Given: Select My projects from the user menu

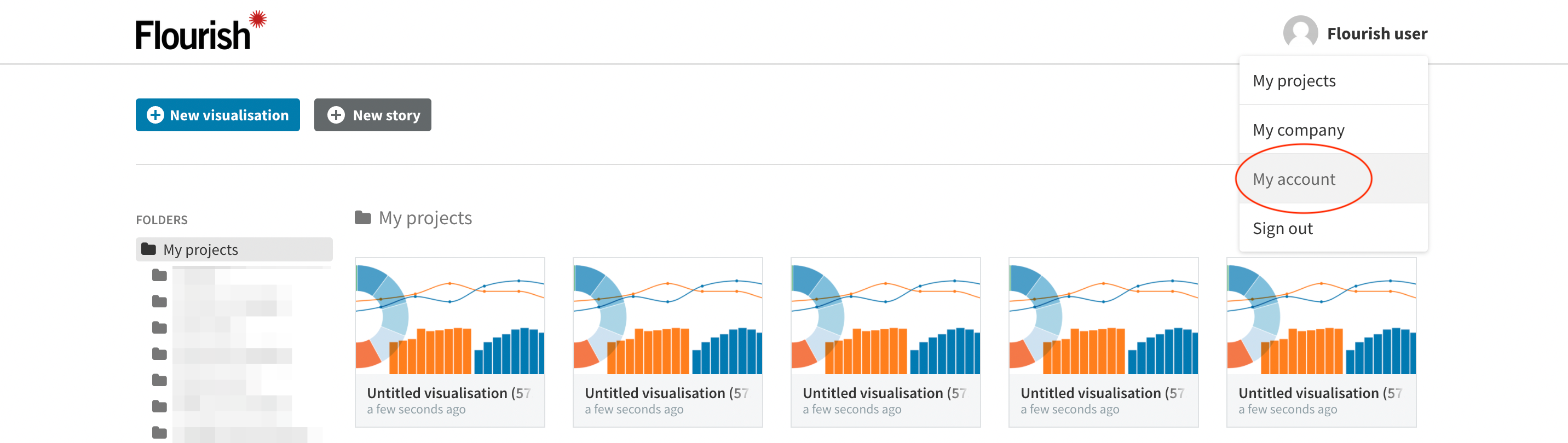Looking at the screenshot, I should coord(1333,81).
